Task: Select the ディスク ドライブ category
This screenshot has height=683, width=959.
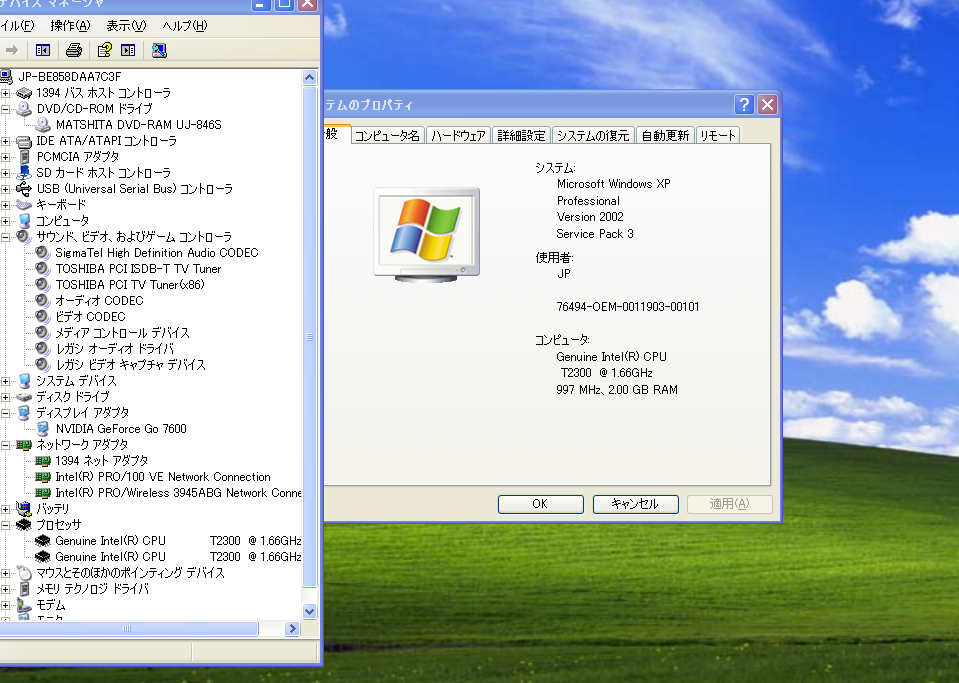Action: [x=73, y=397]
